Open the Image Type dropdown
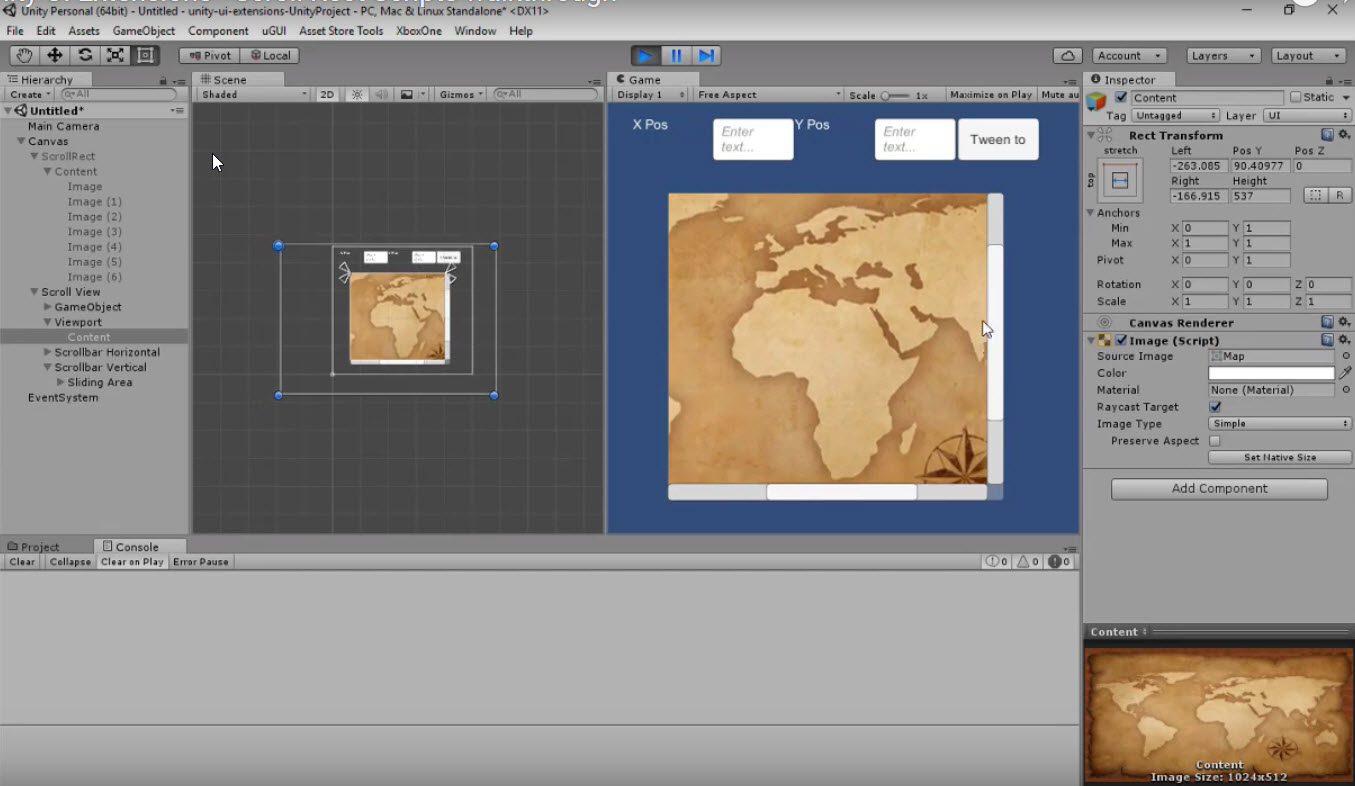The height and width of the screenshot is (786, 1355). 1279,424
